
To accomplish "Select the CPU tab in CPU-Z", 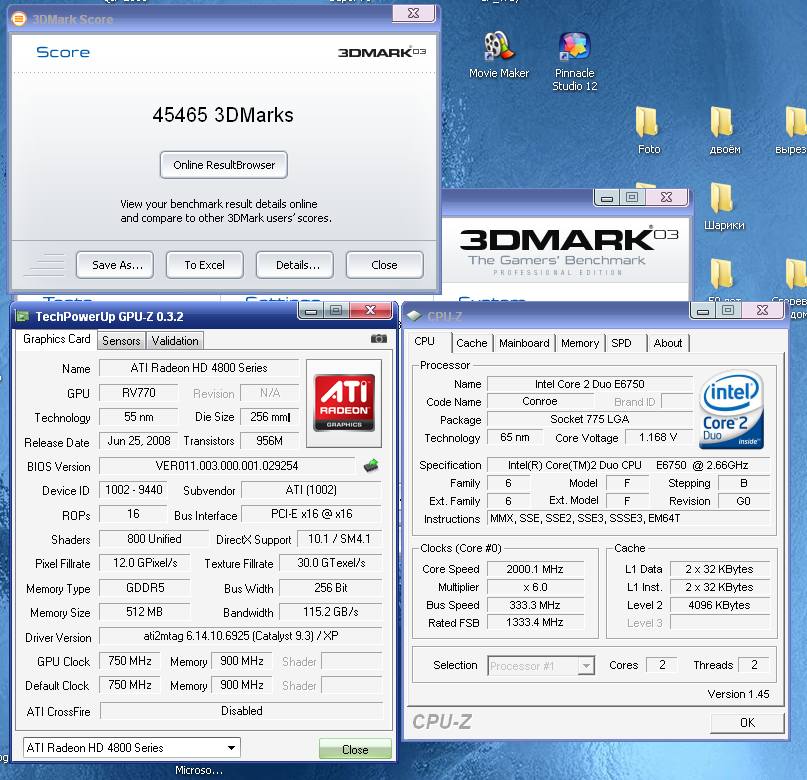I will click(425, 341).
